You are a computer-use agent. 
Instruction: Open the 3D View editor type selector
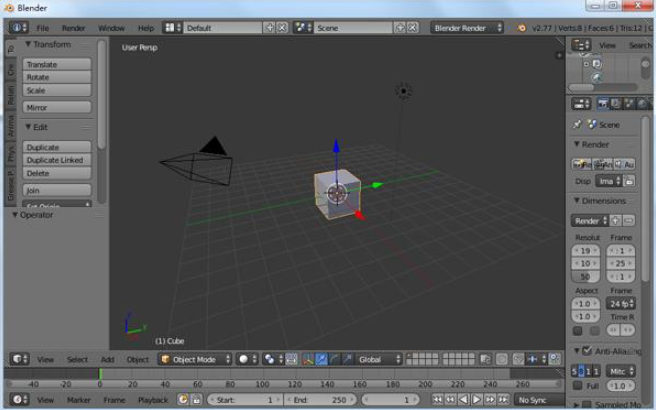tap(20, 359)
